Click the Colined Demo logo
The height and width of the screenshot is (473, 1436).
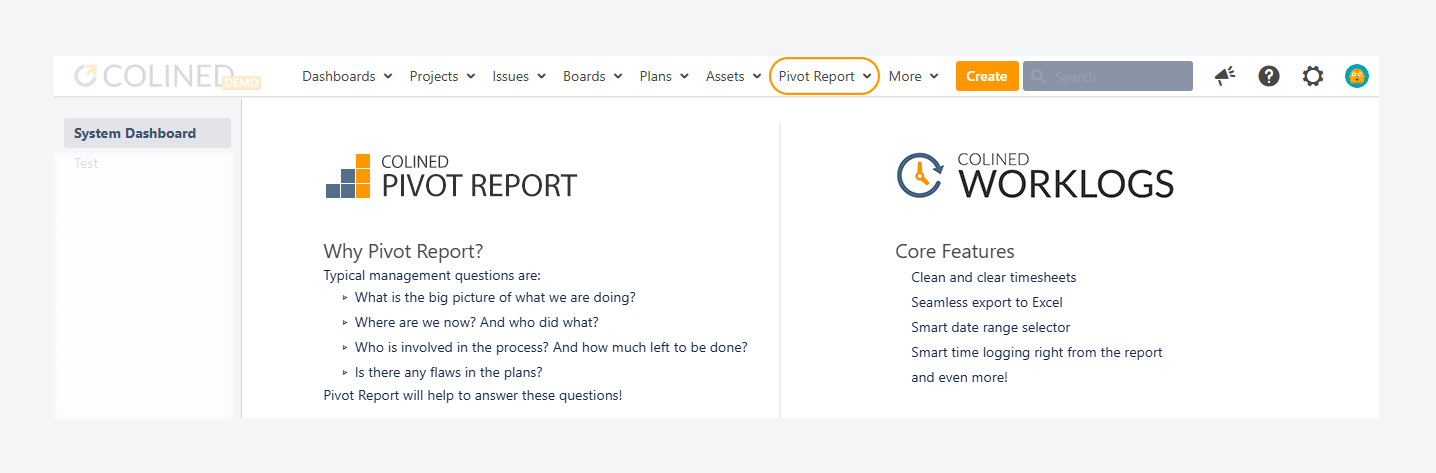[x=167, y=77]
